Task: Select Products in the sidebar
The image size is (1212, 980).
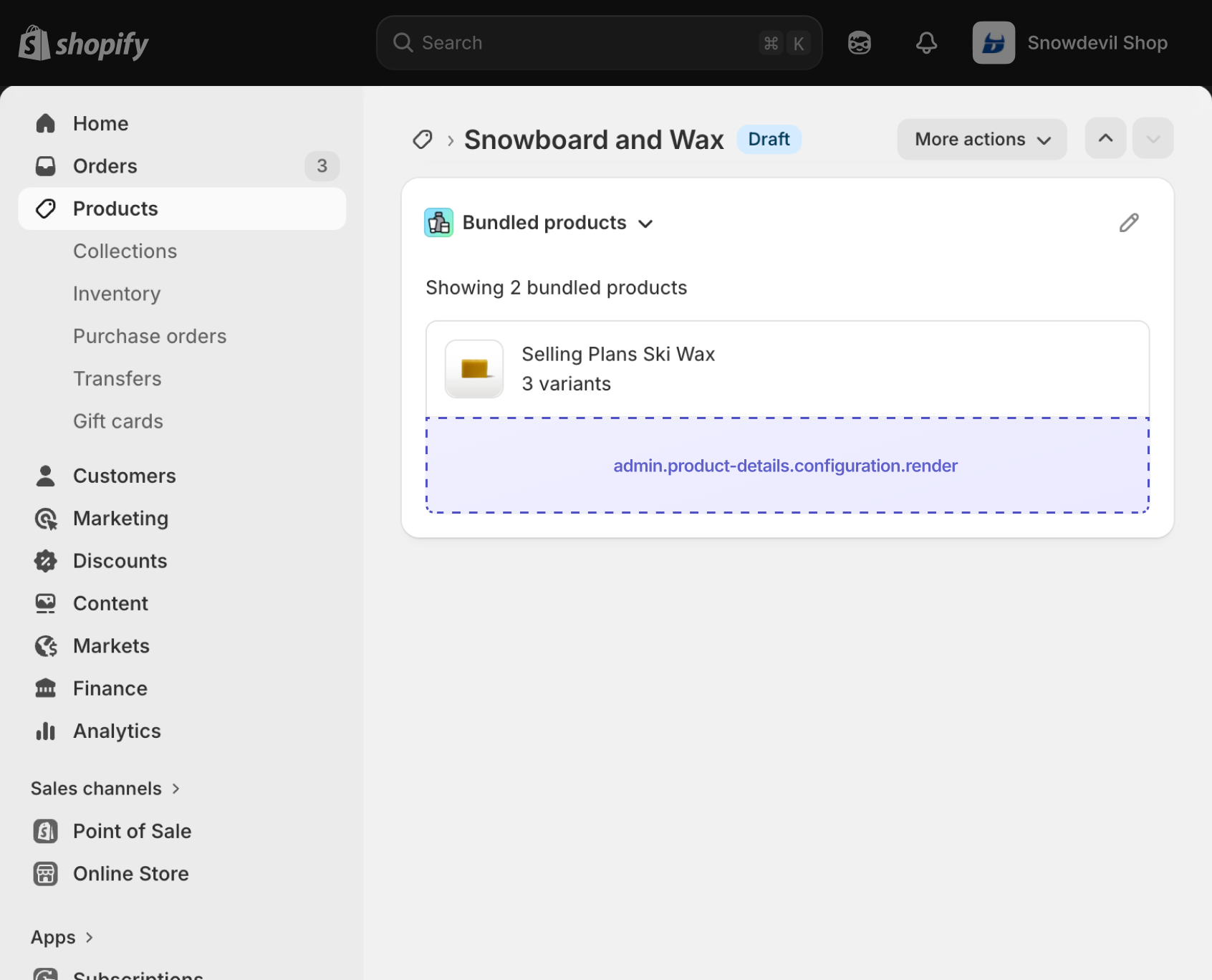Action: click(182, 208)
